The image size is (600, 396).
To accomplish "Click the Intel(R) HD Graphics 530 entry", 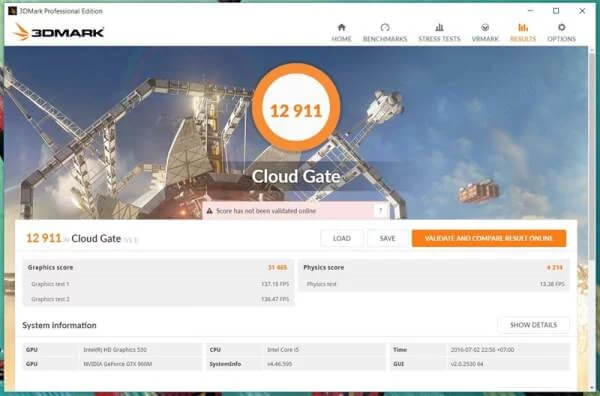I will coord(115,350).
